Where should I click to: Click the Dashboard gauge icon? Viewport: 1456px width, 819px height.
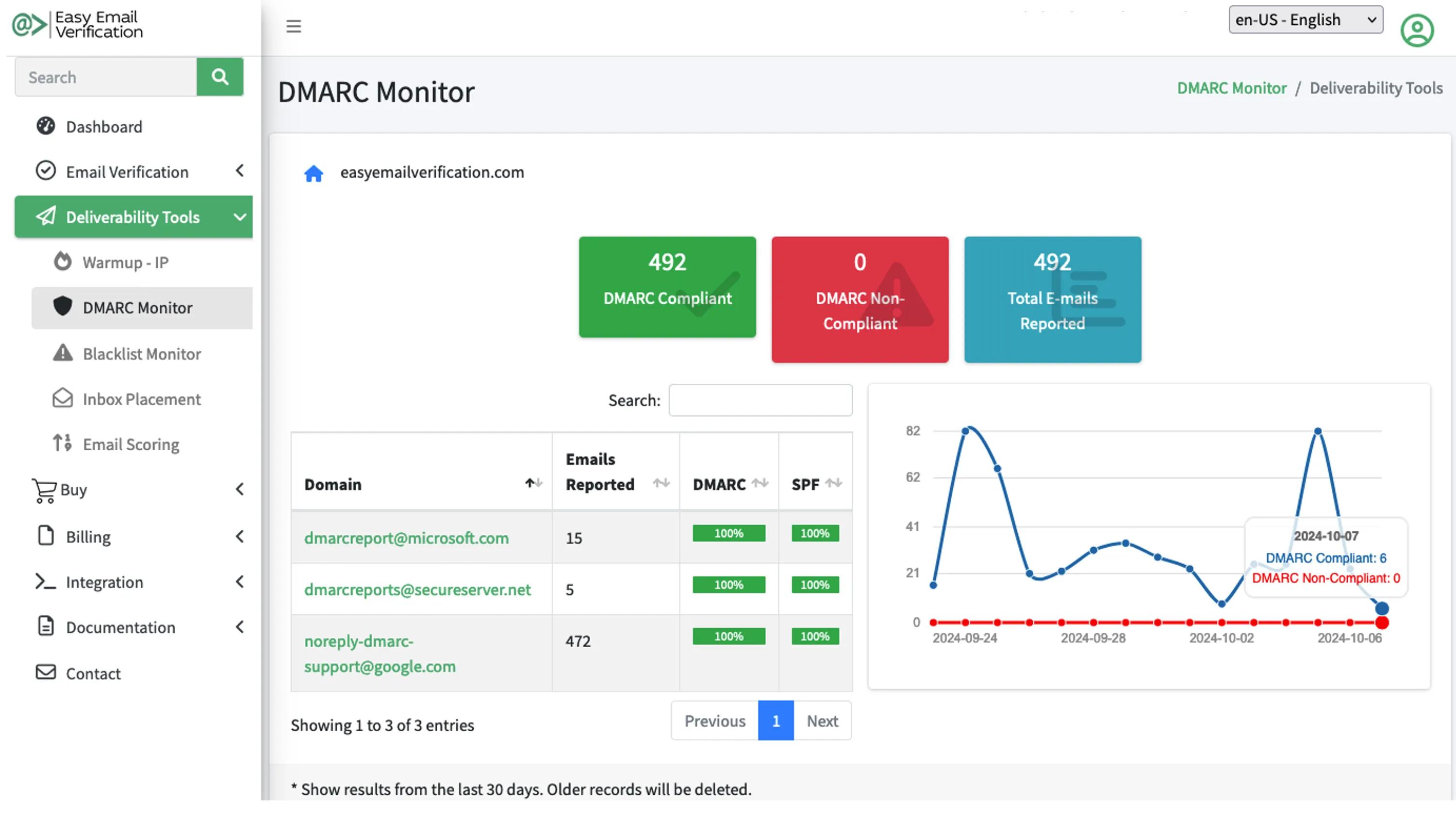pyautogui.click(x=46, y=126)
